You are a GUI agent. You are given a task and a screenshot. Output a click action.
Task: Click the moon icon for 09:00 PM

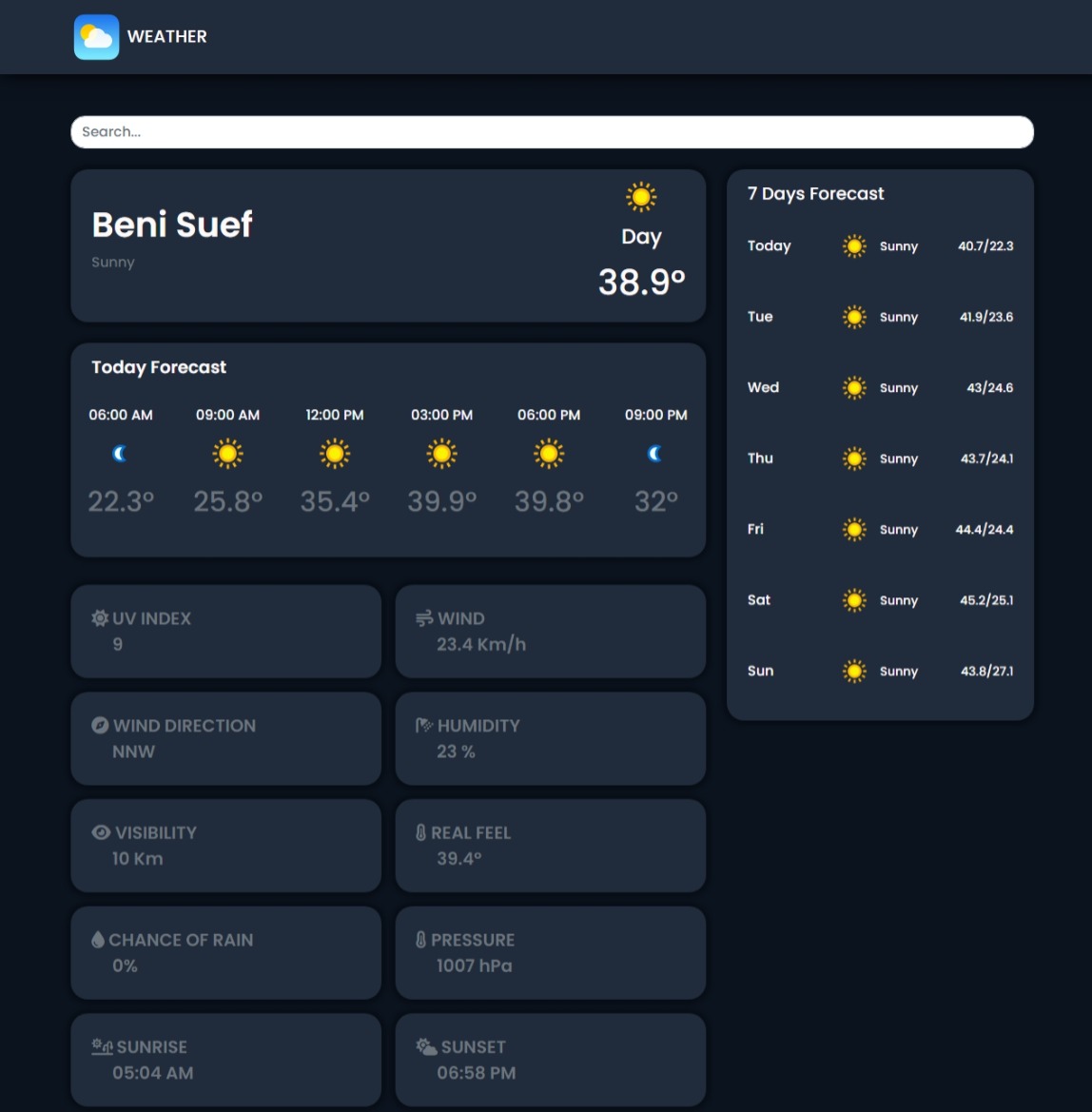click(655, 454)
